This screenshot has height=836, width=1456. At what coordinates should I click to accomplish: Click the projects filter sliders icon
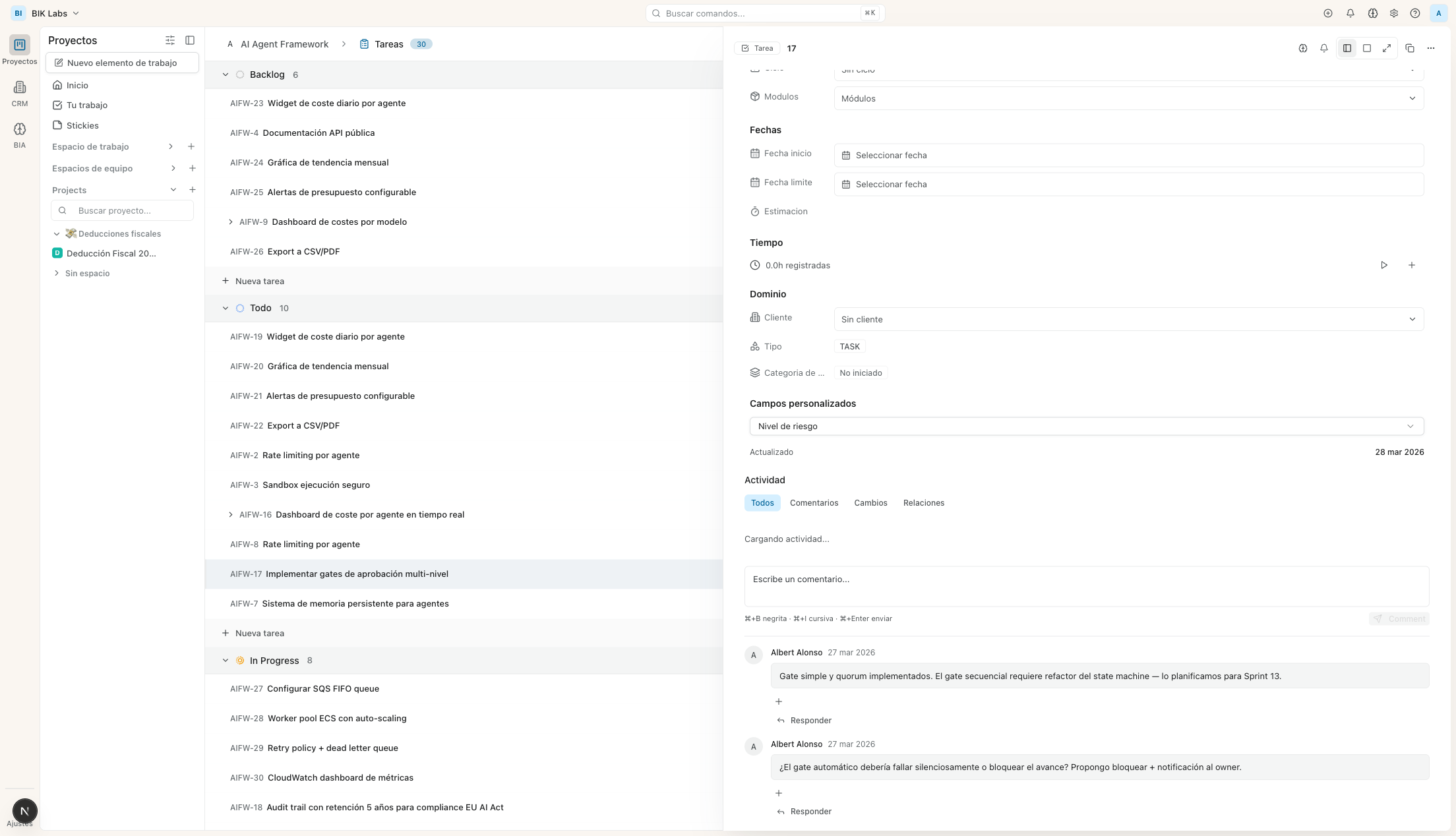170,40
